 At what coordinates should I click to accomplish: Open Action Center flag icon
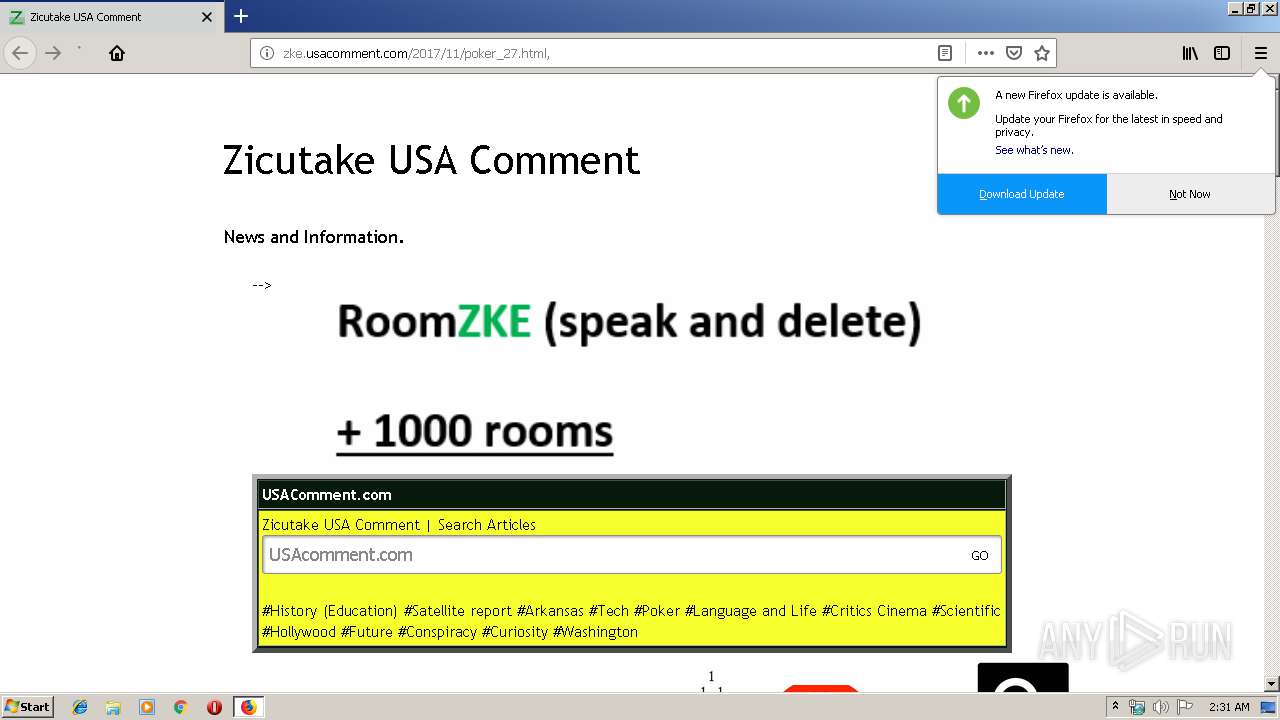pos(1185,707)
